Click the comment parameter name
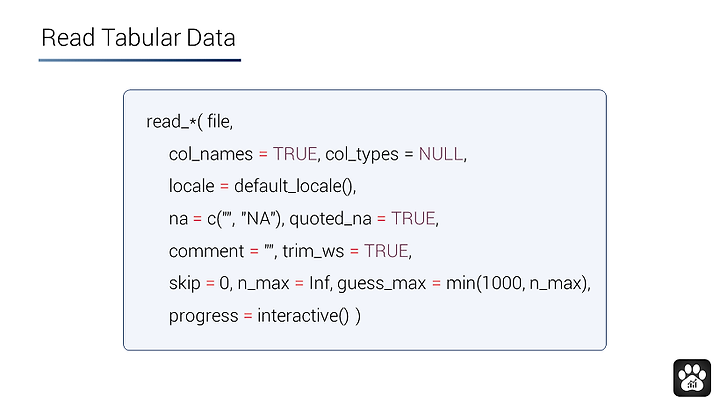Screen dimensions: 720x404 (207, 251)
